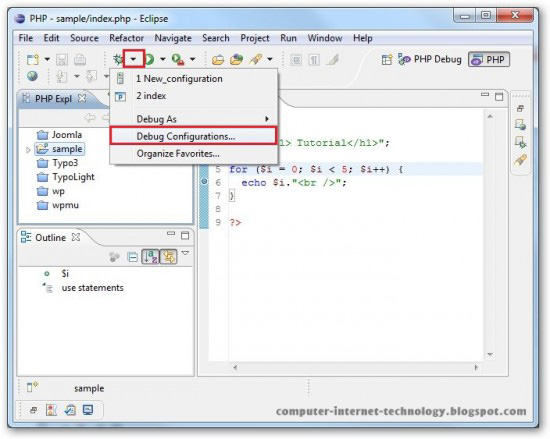
Task: Click the Previous Annotation toolbar icon
Action: coord(92,76)
